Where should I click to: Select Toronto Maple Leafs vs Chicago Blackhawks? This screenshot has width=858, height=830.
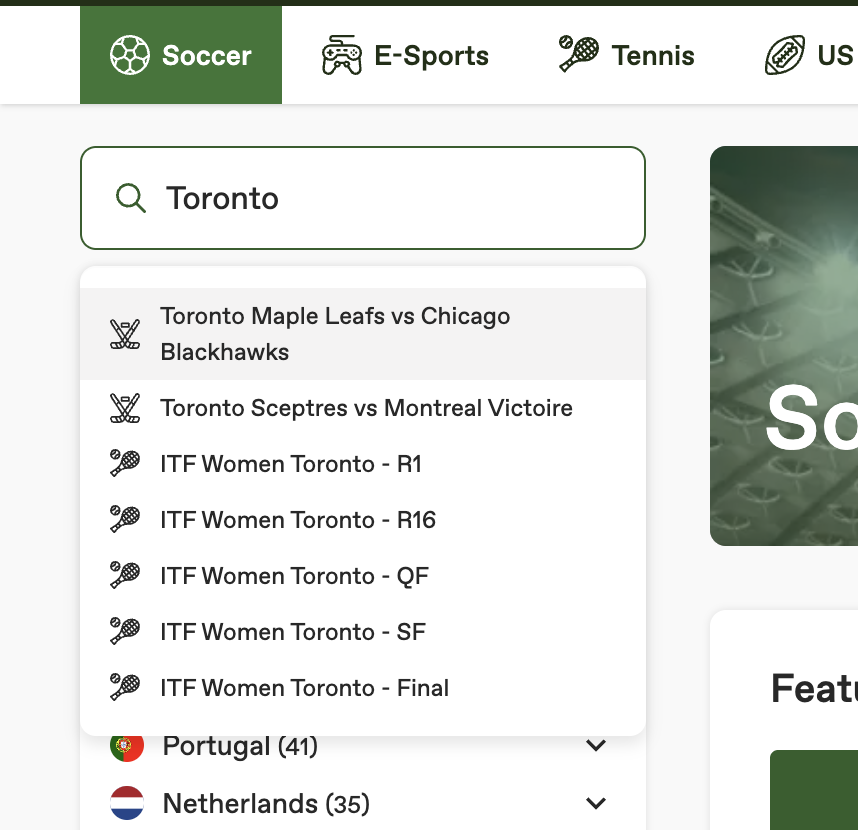pos(335,334)
